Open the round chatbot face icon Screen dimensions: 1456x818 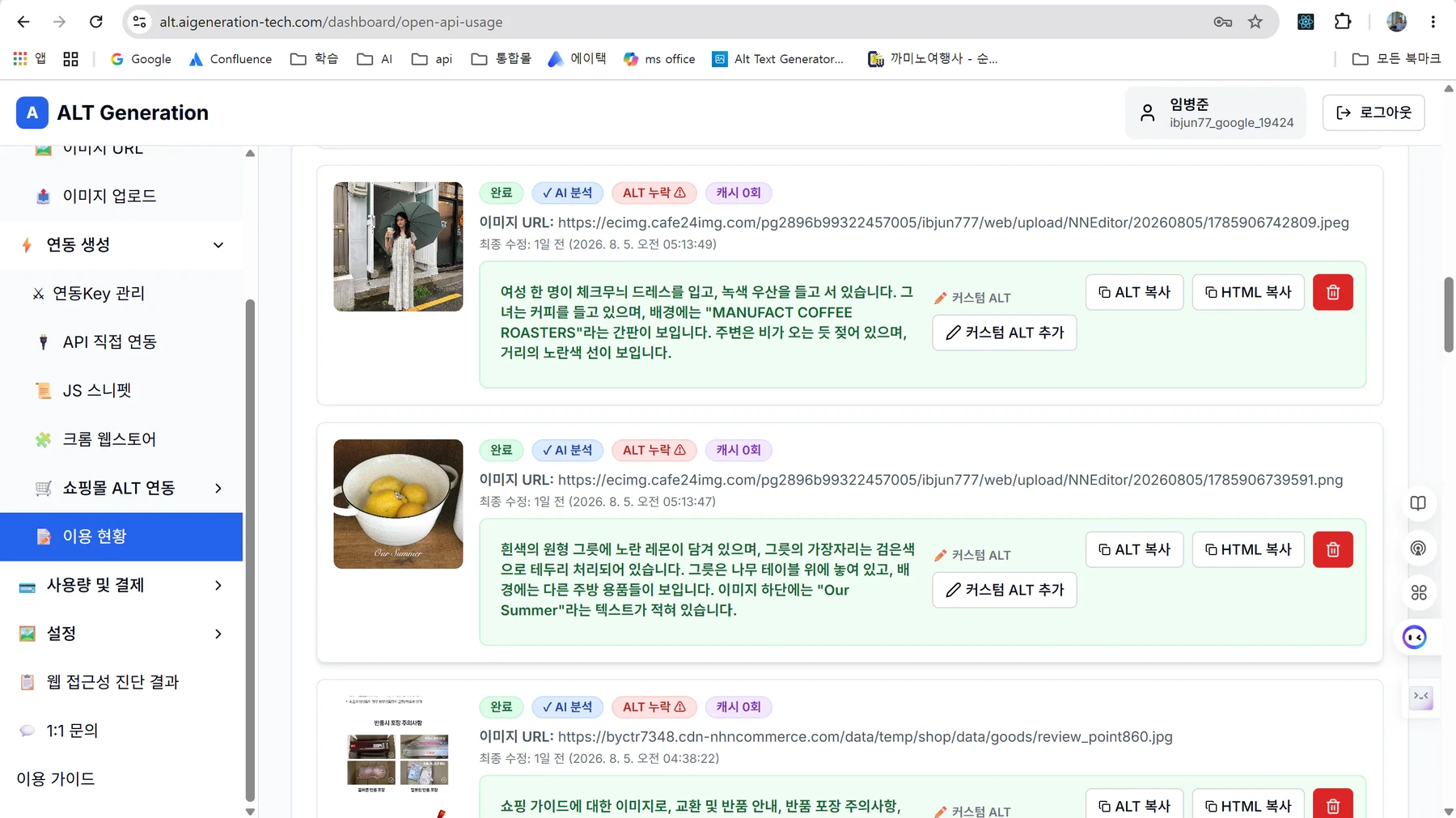point(1414,638)
